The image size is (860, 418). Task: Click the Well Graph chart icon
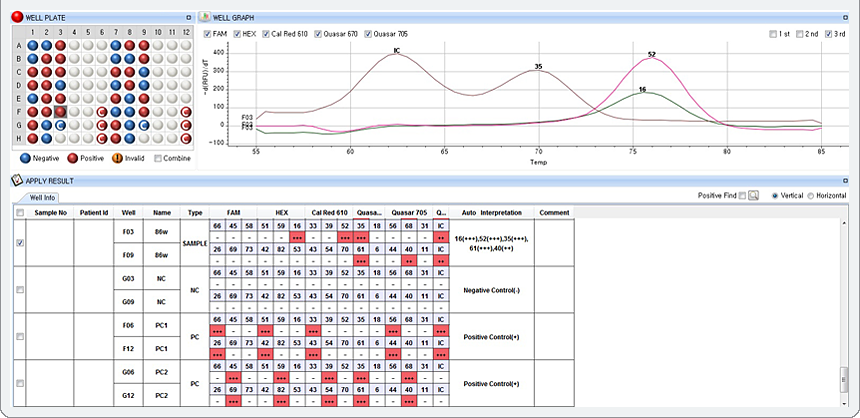click(204, 18)
